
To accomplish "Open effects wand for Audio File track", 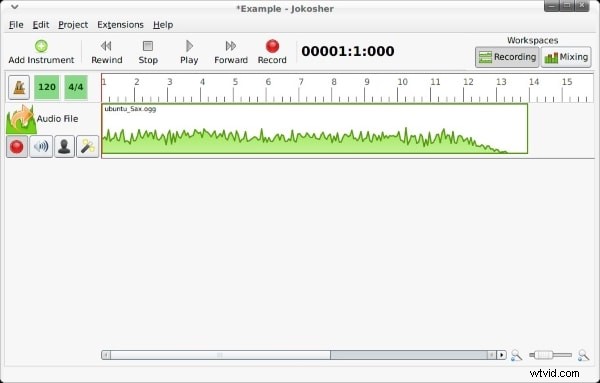I will click(x=88, y=147).
